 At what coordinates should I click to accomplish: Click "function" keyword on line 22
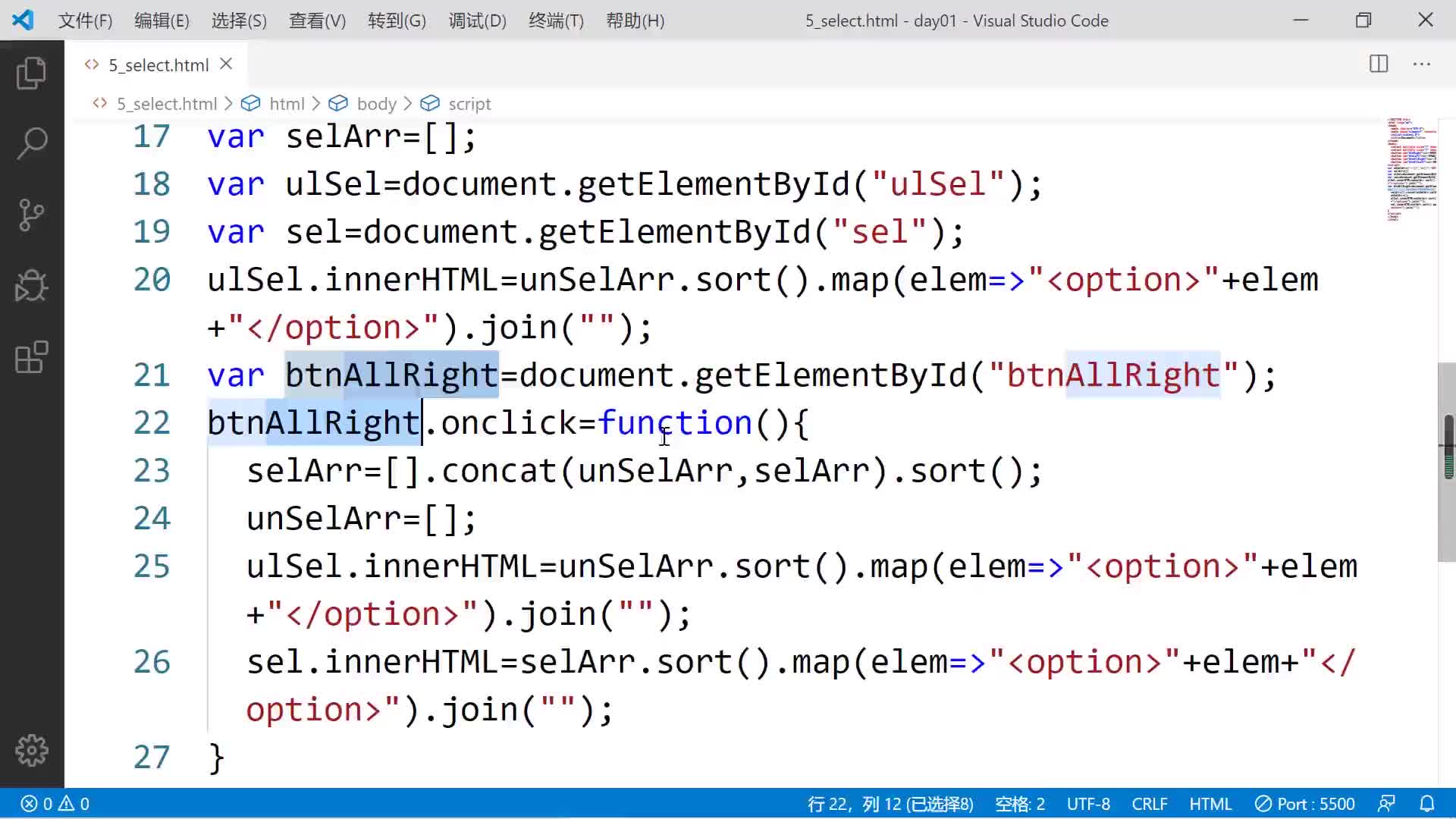675,423
